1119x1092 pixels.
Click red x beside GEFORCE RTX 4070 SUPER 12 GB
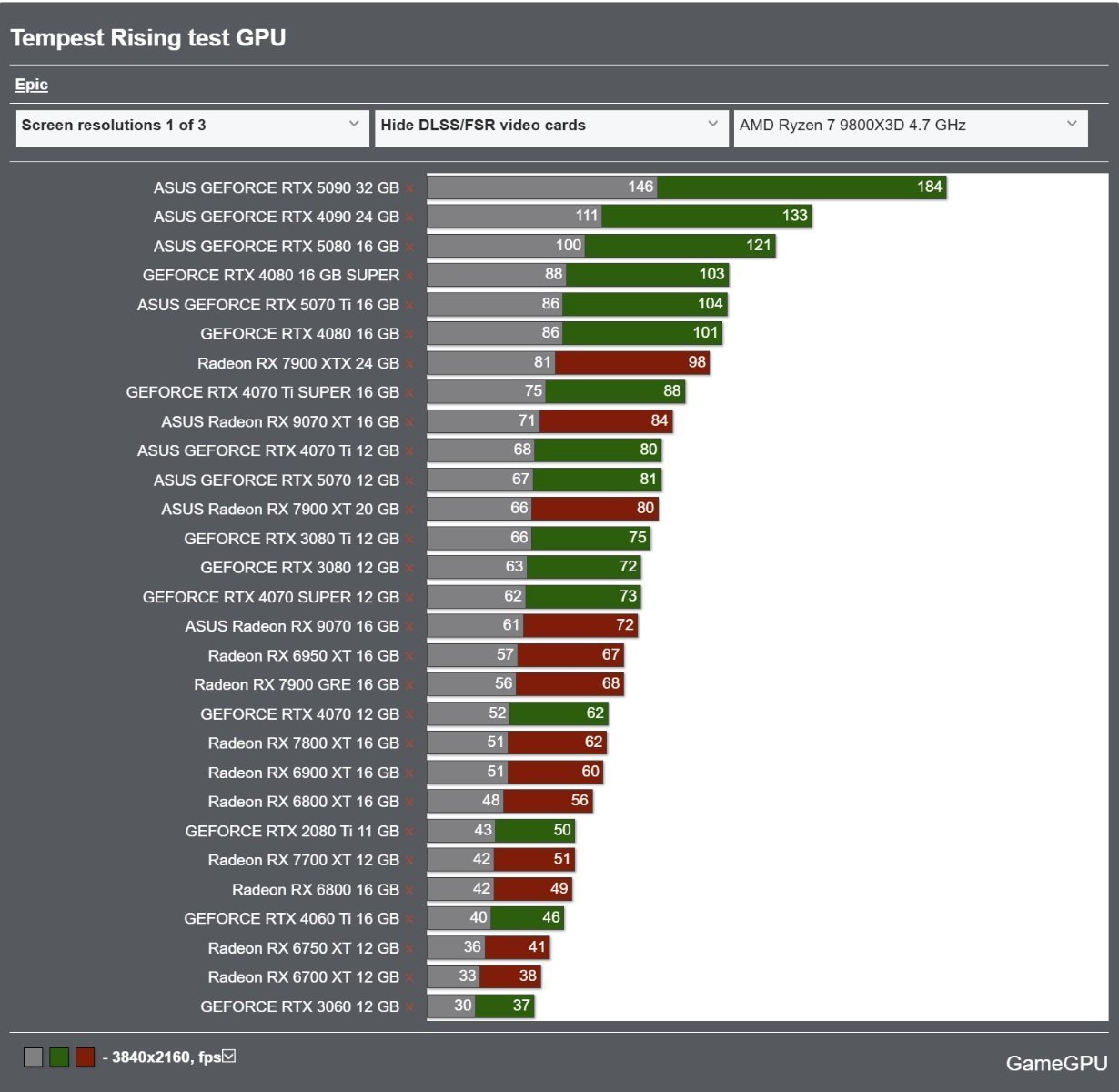tap(410, 598)
